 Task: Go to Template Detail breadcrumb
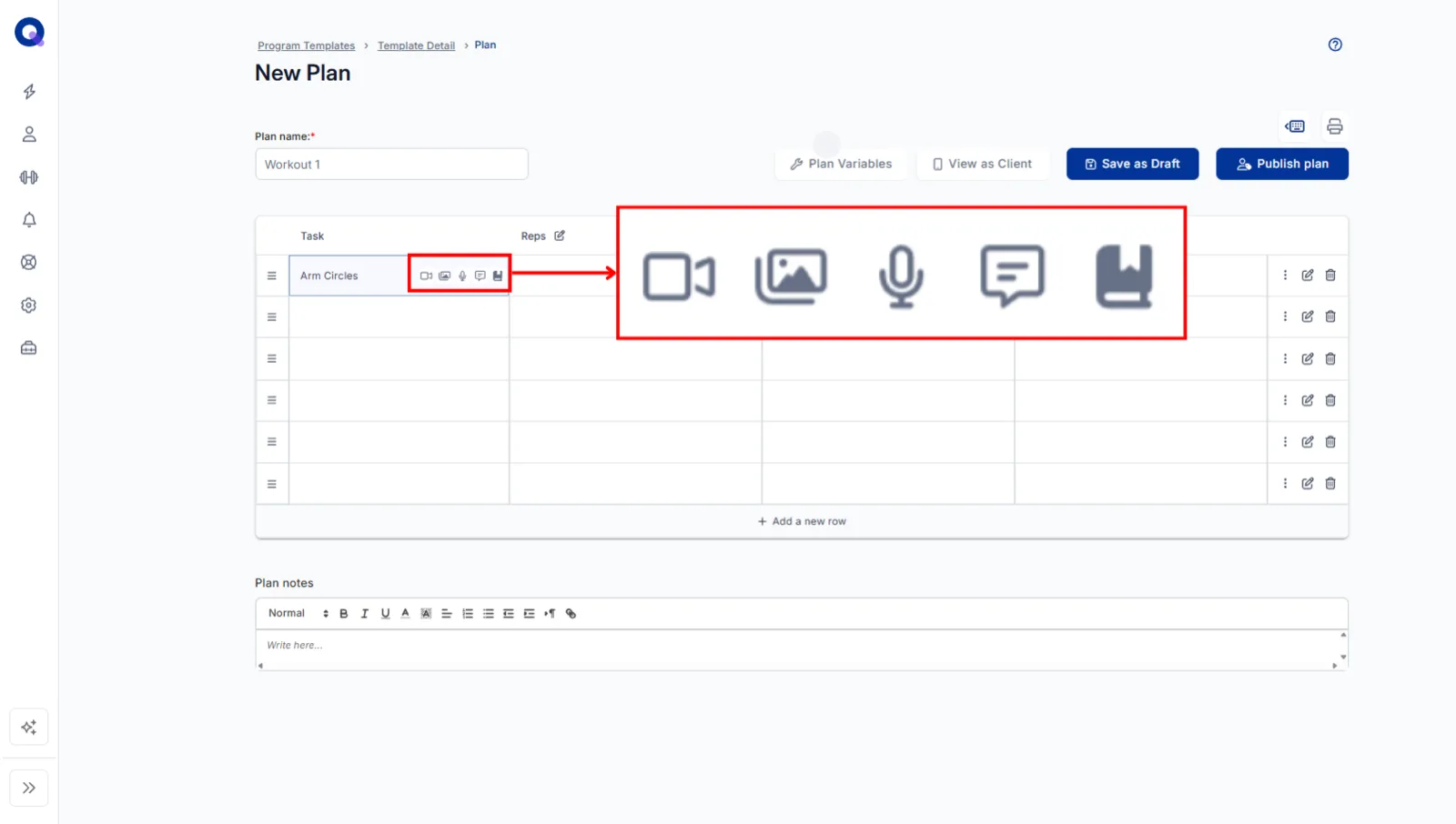point(416,45)
